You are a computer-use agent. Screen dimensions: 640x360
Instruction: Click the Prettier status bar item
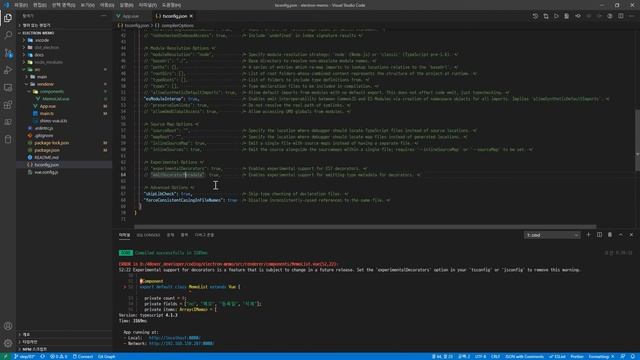[577, 357]
